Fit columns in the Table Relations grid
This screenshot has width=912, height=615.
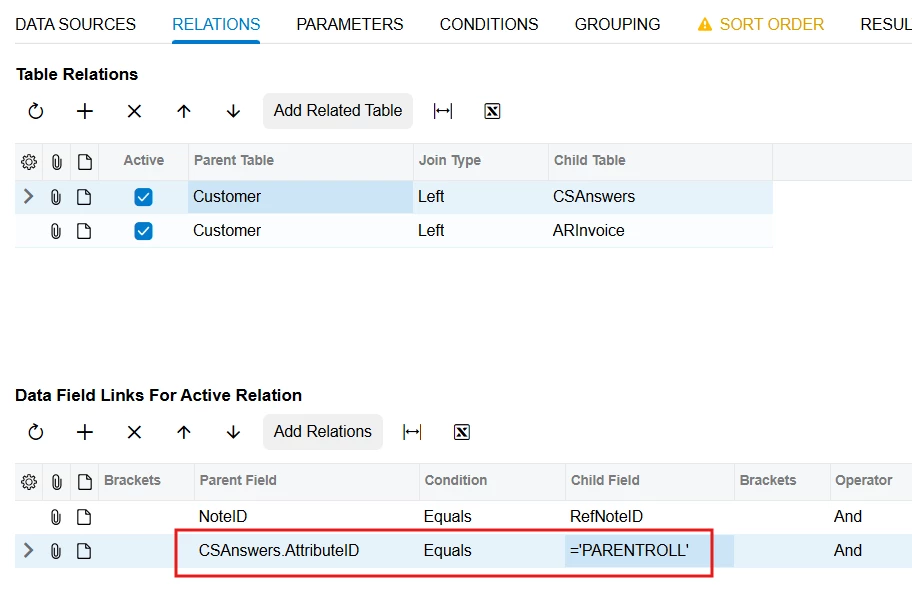pyautogui.click(x=443, y=111)
